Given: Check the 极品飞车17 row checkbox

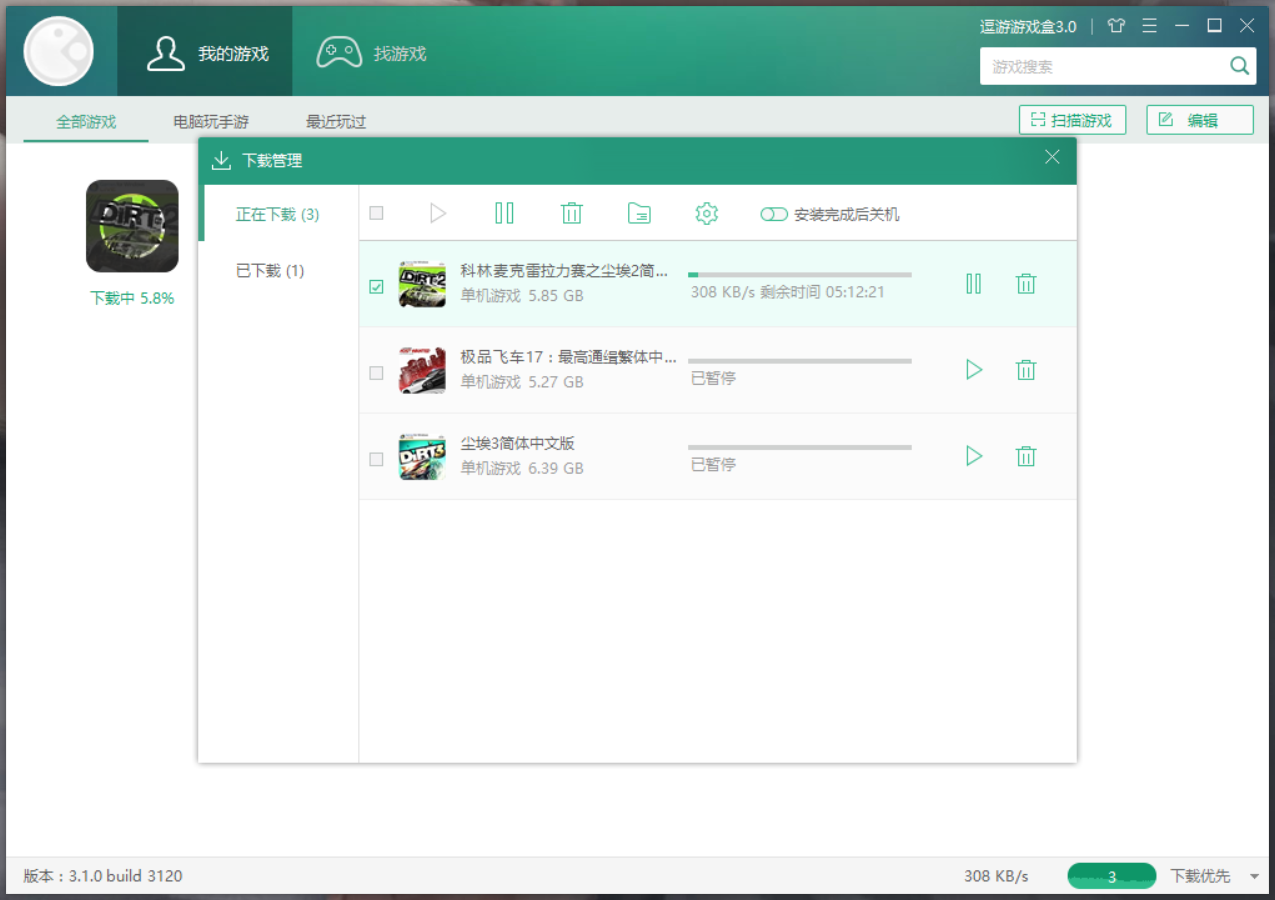Looking at the screenshot, I should 376,373.
